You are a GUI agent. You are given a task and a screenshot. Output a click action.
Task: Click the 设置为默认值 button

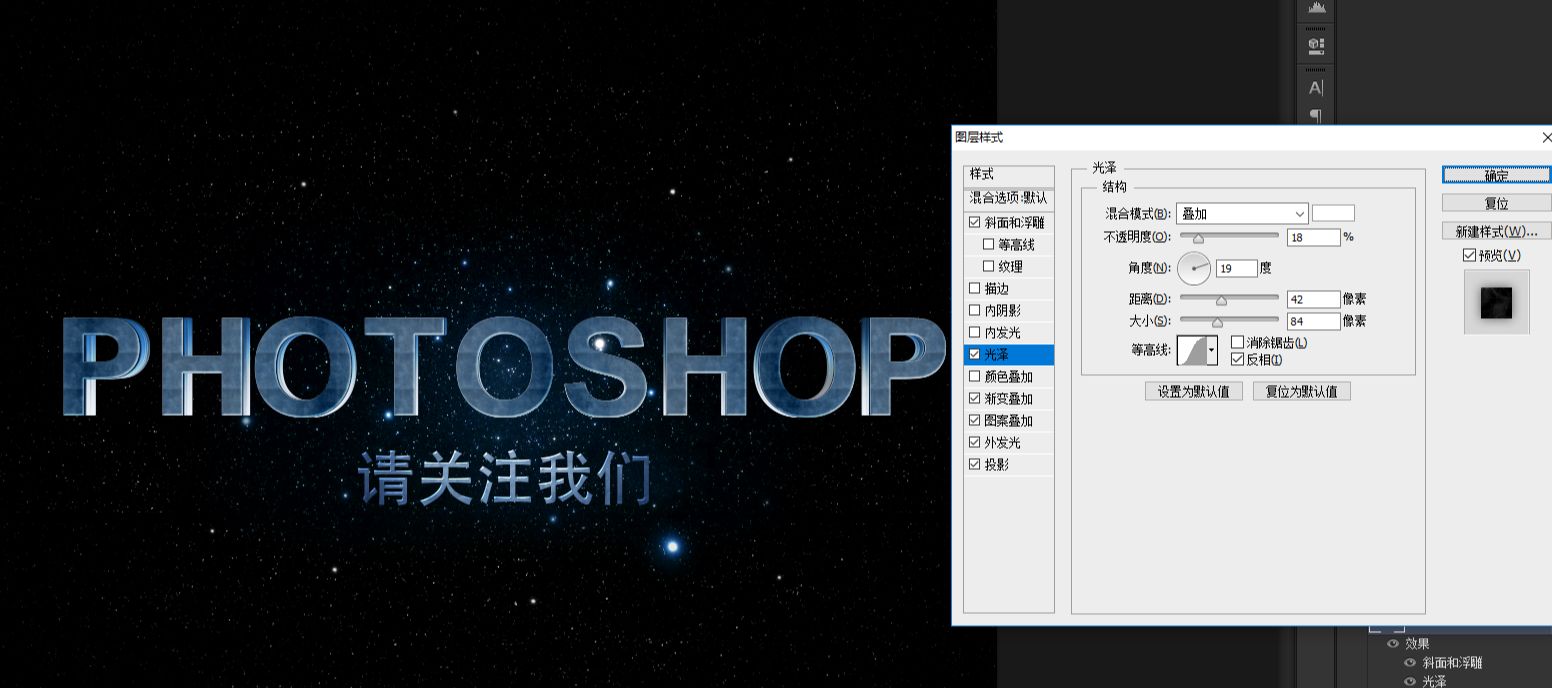click(x=1194, y=392)
